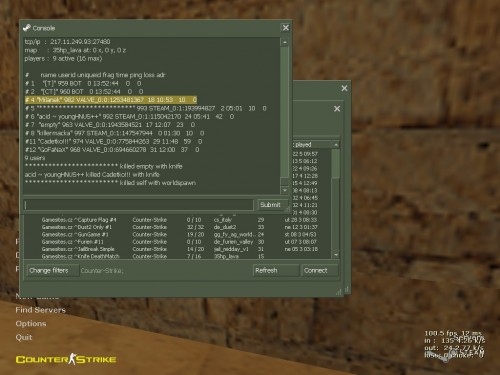Sort by the played column header arrow

tap(336, 145)
